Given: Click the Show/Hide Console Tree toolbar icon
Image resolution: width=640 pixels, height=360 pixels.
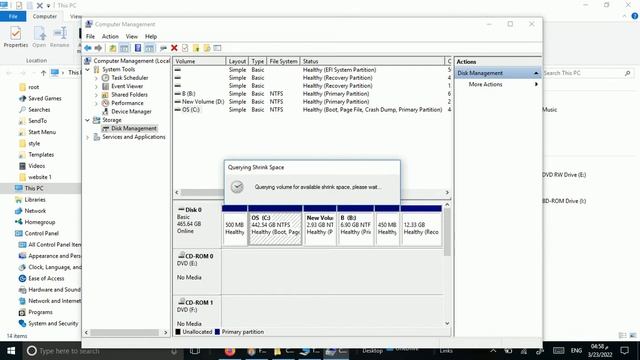Looking at the screenshot, I should (124, 48).
